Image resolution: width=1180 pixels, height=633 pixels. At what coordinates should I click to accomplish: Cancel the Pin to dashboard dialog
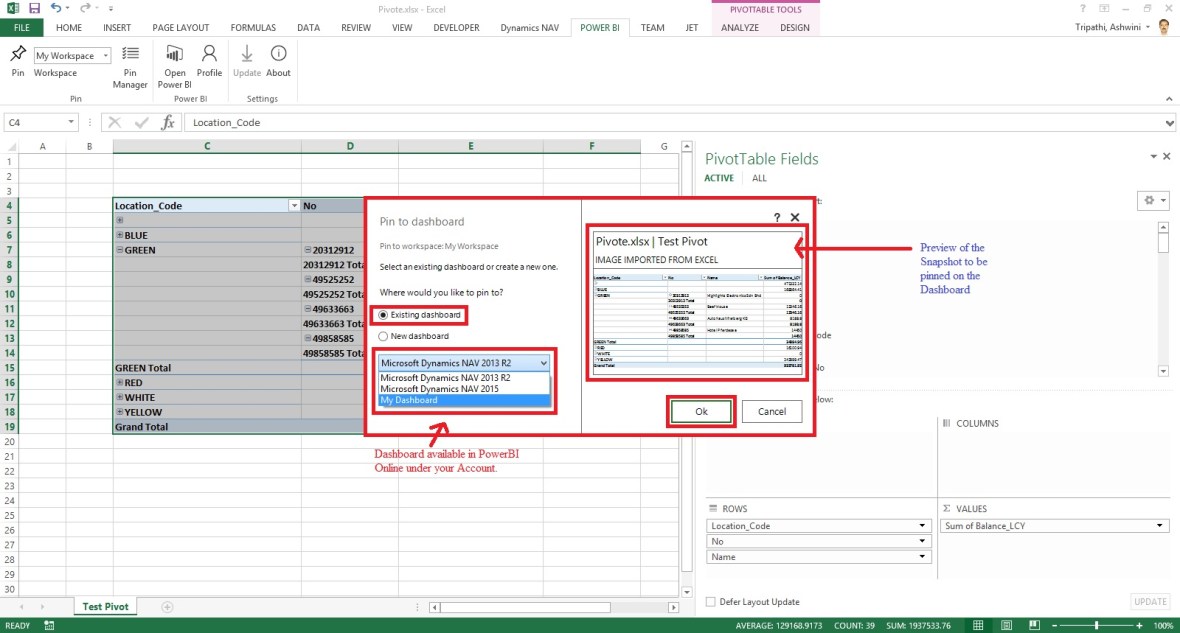[x=772, y=411]
